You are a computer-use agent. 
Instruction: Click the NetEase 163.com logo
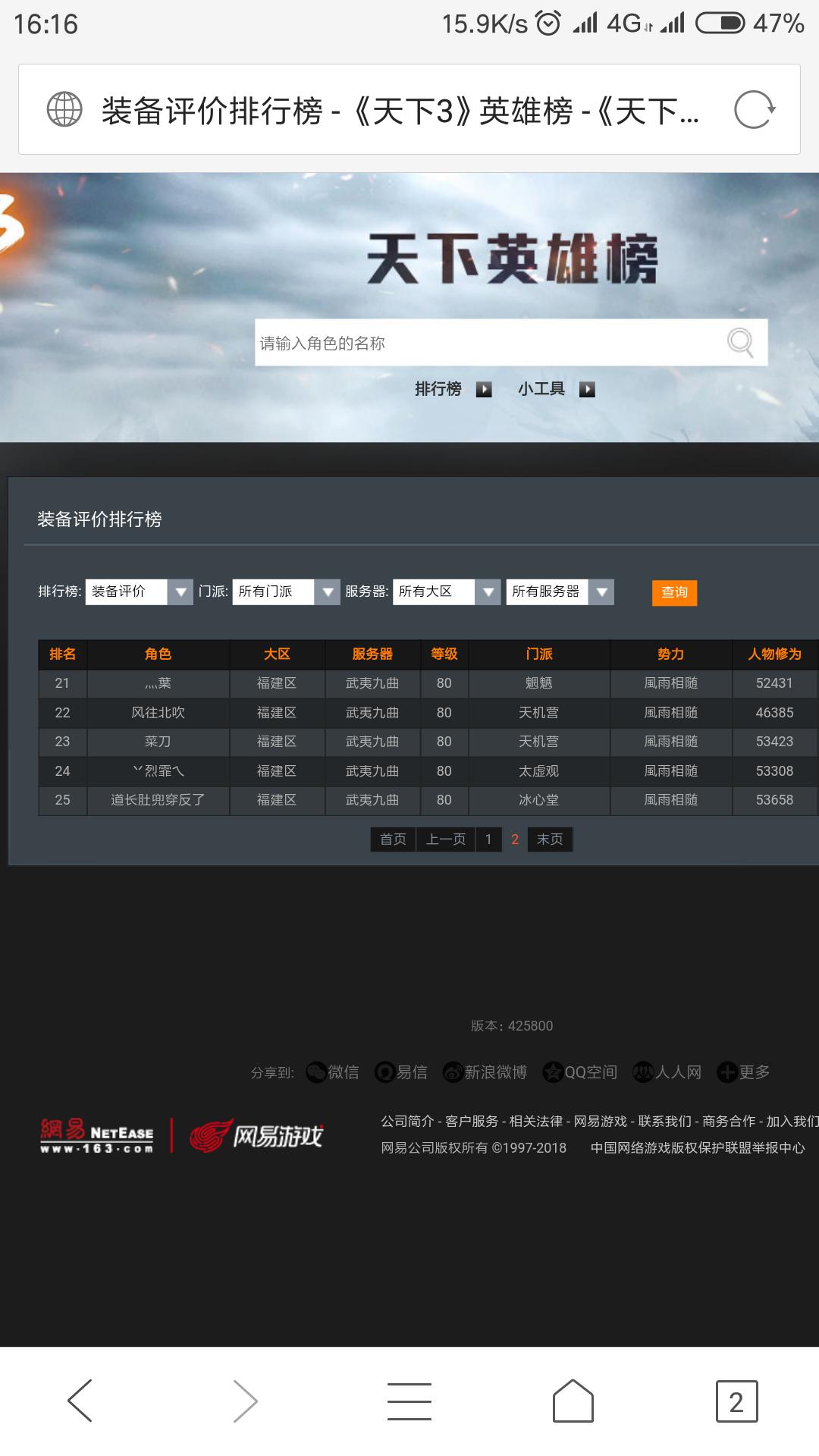(97, 1135)
